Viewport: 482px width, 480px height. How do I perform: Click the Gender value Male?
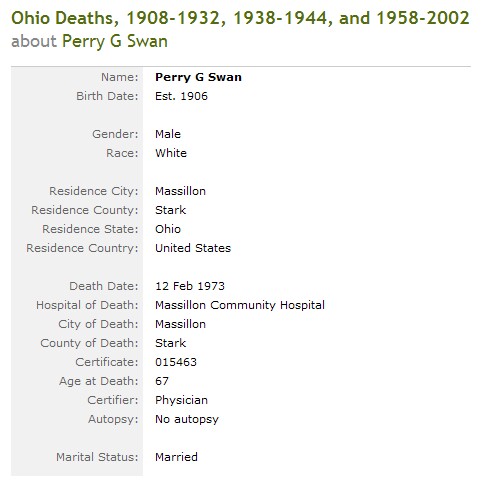[168, 134]
